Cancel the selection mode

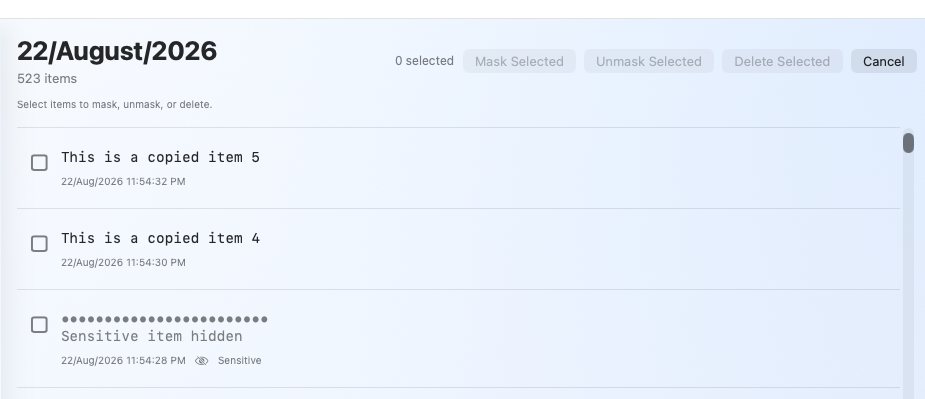point(884,61)
